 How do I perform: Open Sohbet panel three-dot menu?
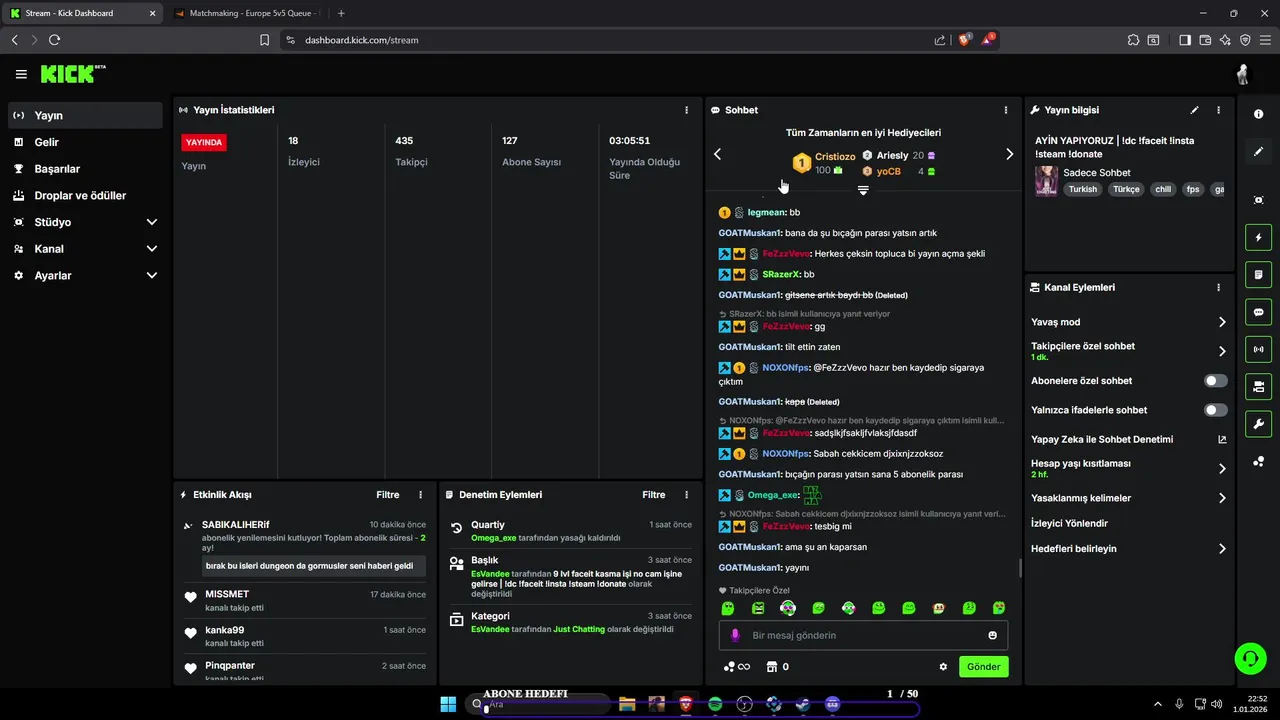tap(1005, 110)
